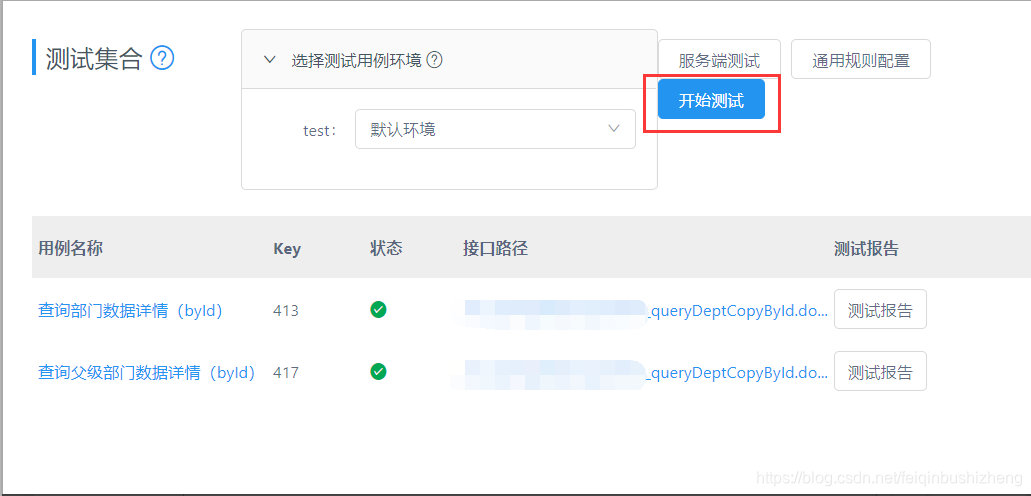Viewport: 1031px width, 496px height.
Task: Click the Key column header
Action: [x=287, y=249]
